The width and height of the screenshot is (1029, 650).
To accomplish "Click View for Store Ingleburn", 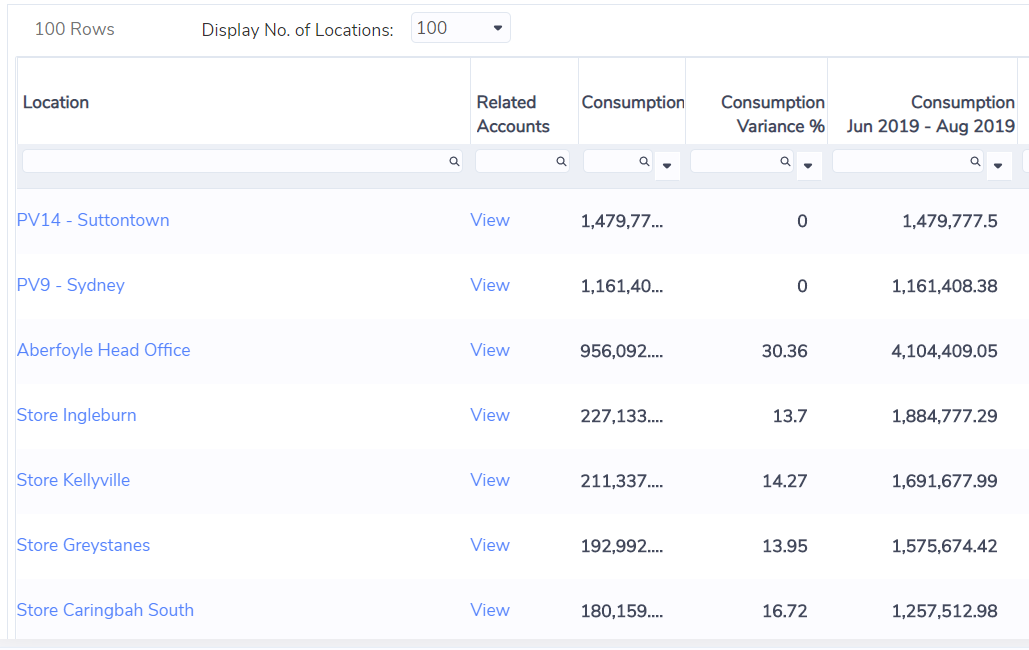I will click(x=490, y=415).
